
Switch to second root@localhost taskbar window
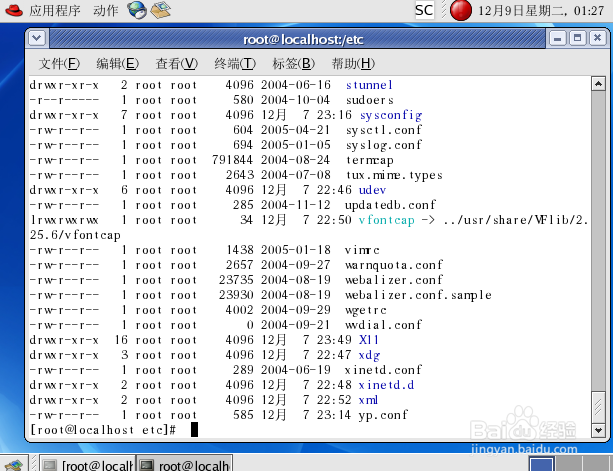pos(184,464)
